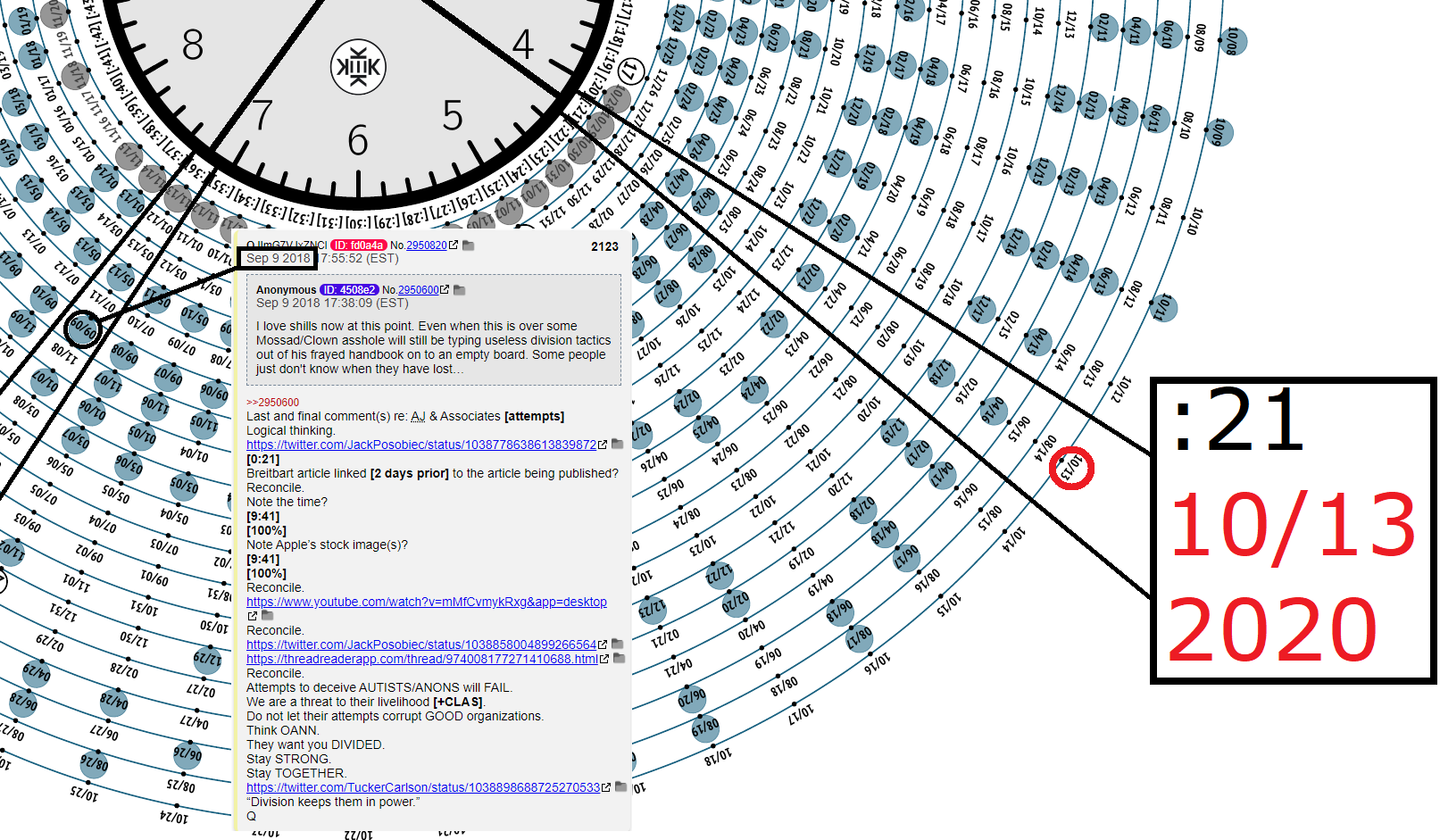Open post number 2950820 link
1440x840 pixels.
(427, 245)
